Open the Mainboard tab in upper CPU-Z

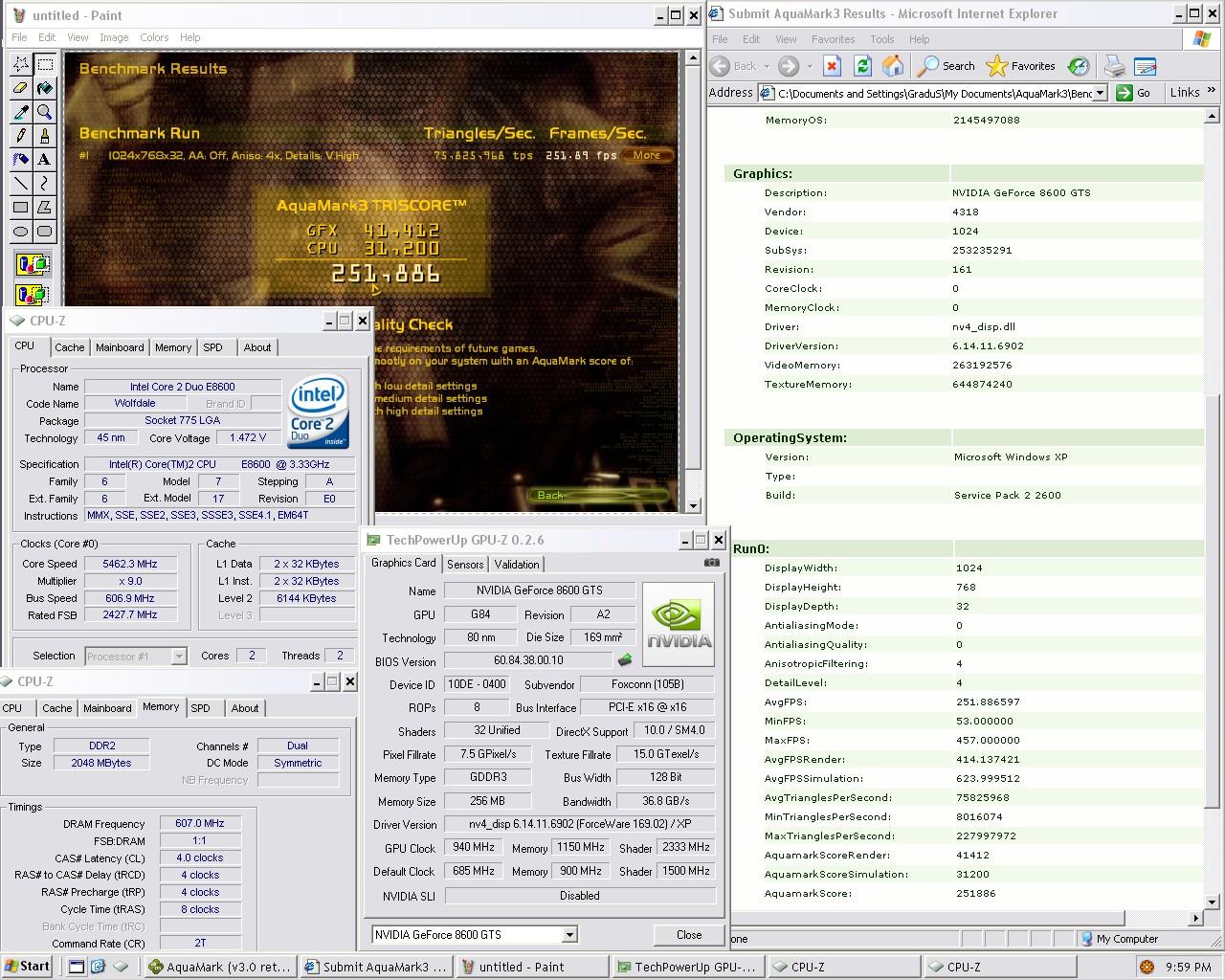120,347
